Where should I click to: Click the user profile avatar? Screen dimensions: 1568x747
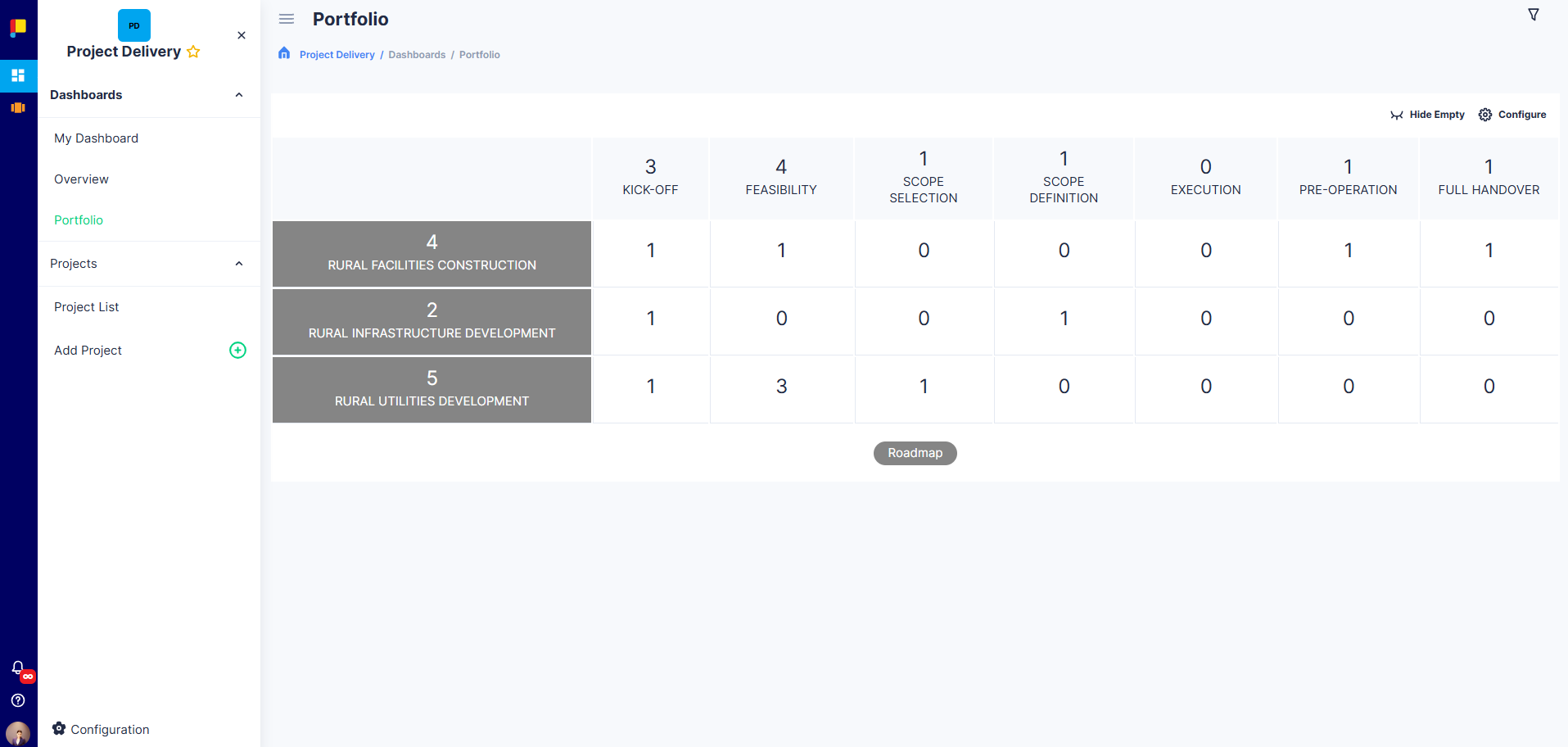click(x=16, y=733)
